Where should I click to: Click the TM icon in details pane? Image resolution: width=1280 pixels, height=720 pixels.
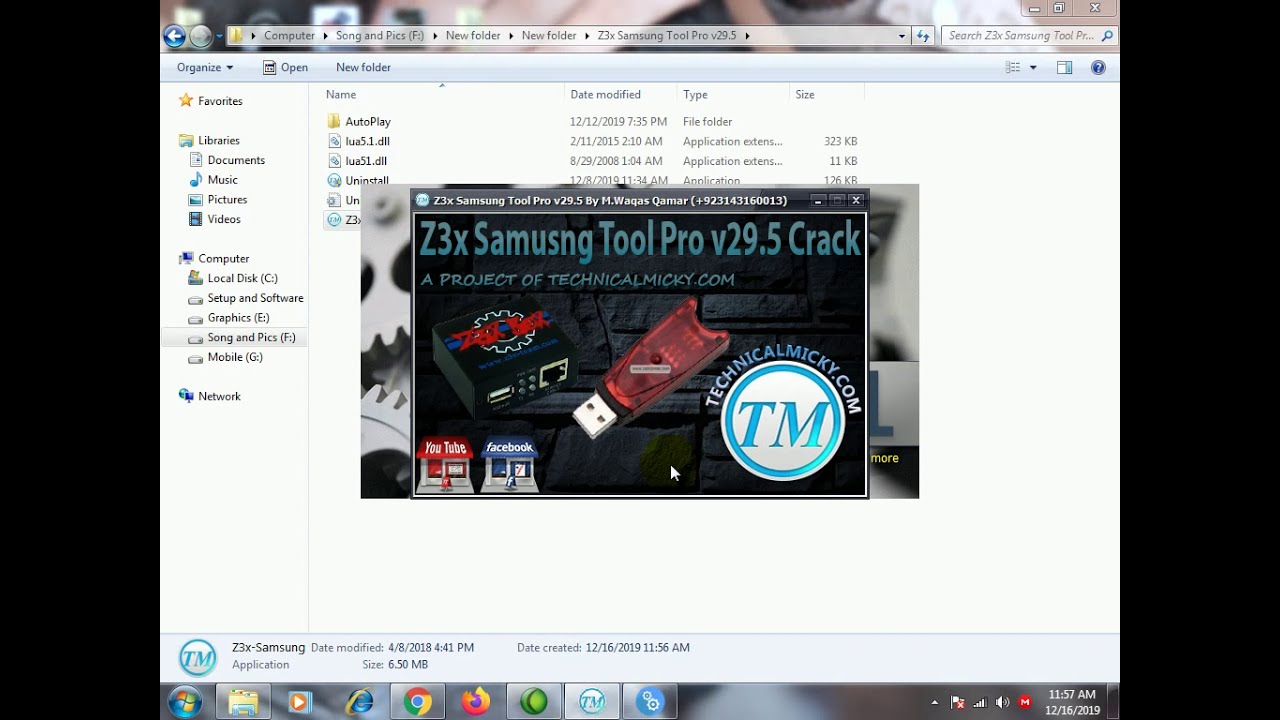point(197,657)
